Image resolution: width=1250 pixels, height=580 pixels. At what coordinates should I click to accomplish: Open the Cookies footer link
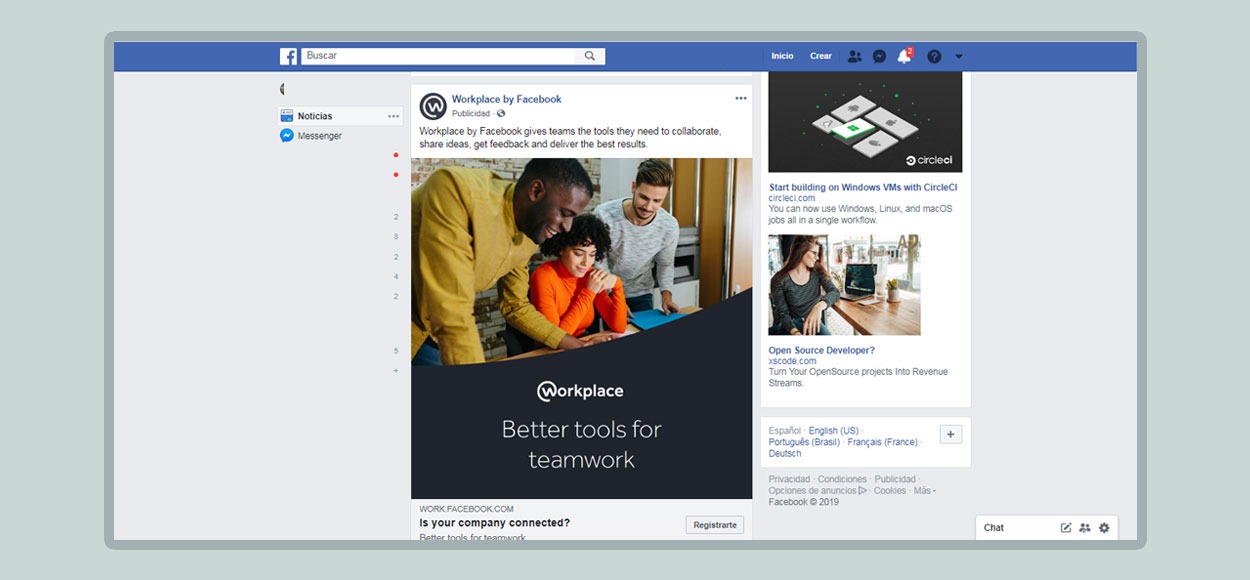(x=890, y=491)
